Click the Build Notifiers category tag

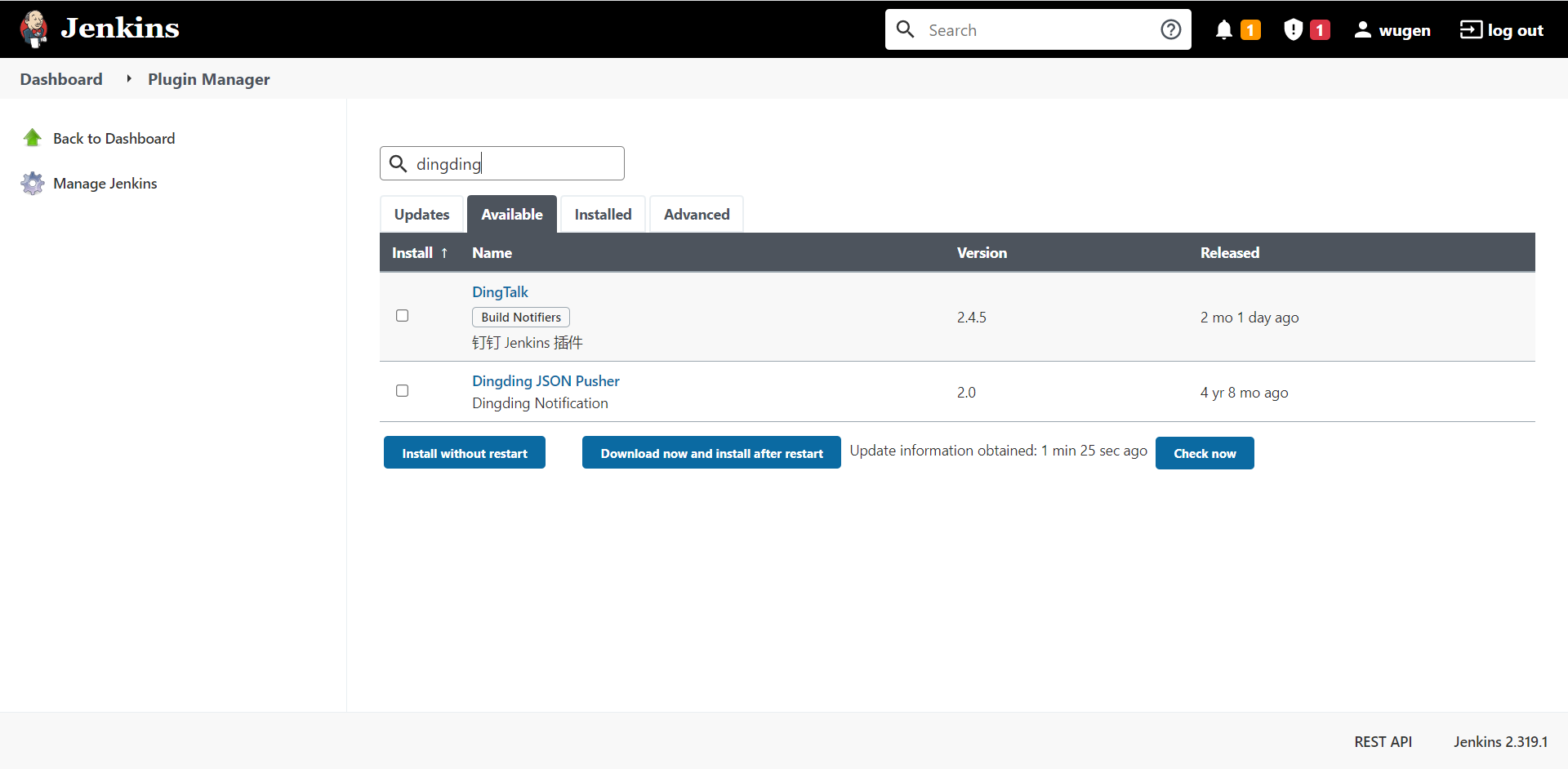521,317
